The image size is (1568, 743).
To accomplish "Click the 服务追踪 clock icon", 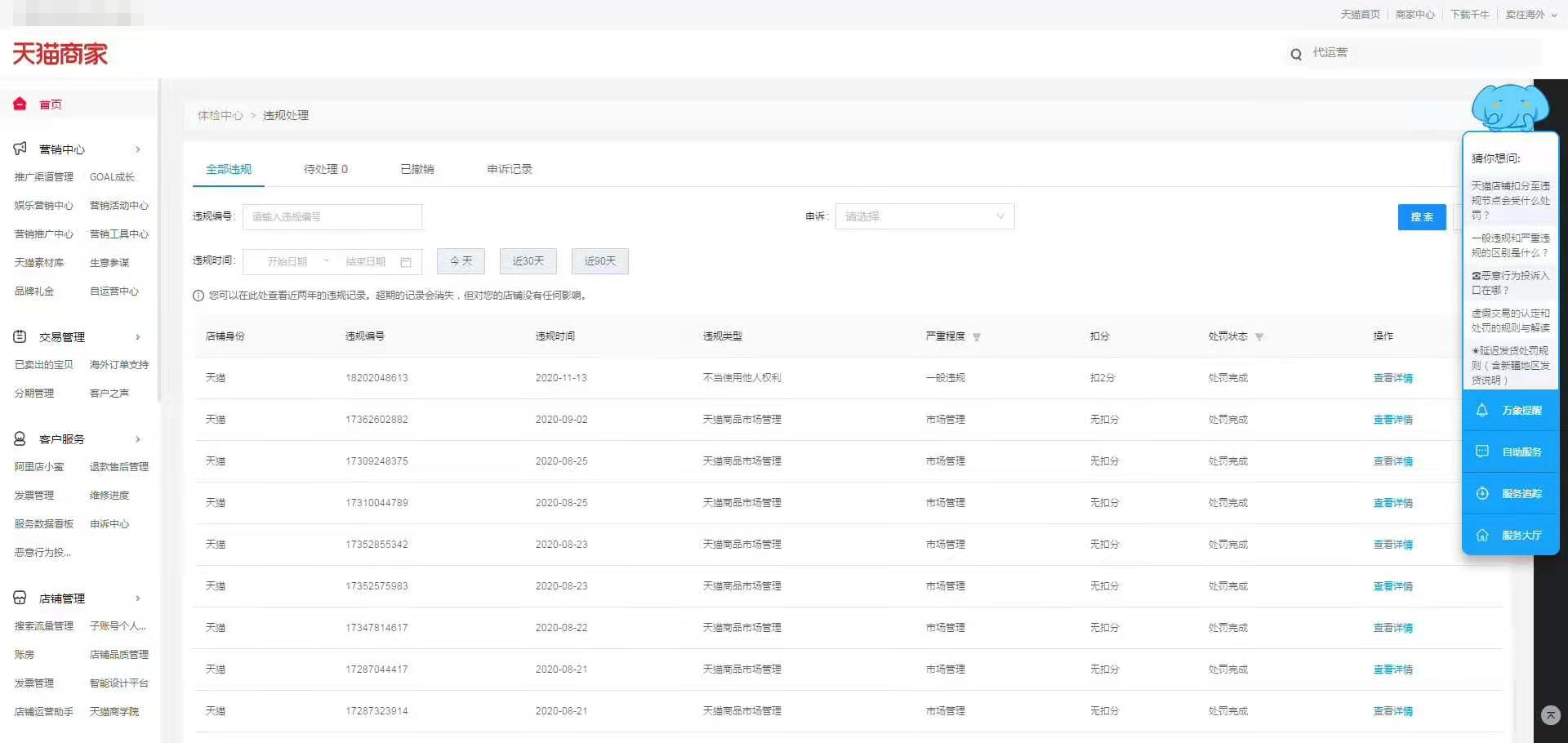I will pos(1482,493).
